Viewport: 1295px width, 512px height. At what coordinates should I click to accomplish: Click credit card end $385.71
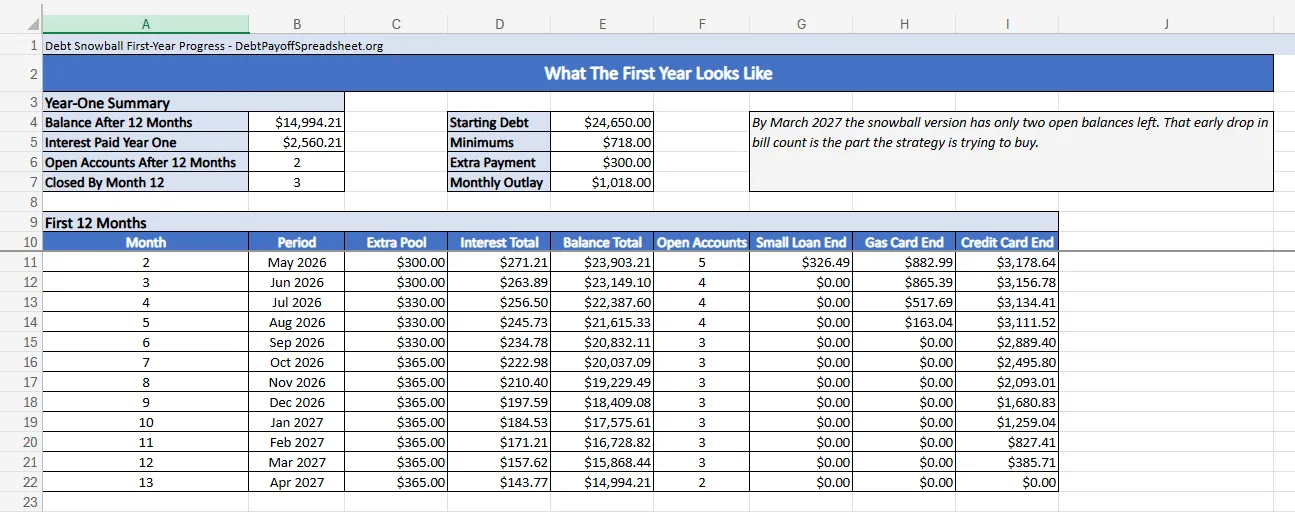tap(1007, 462)
